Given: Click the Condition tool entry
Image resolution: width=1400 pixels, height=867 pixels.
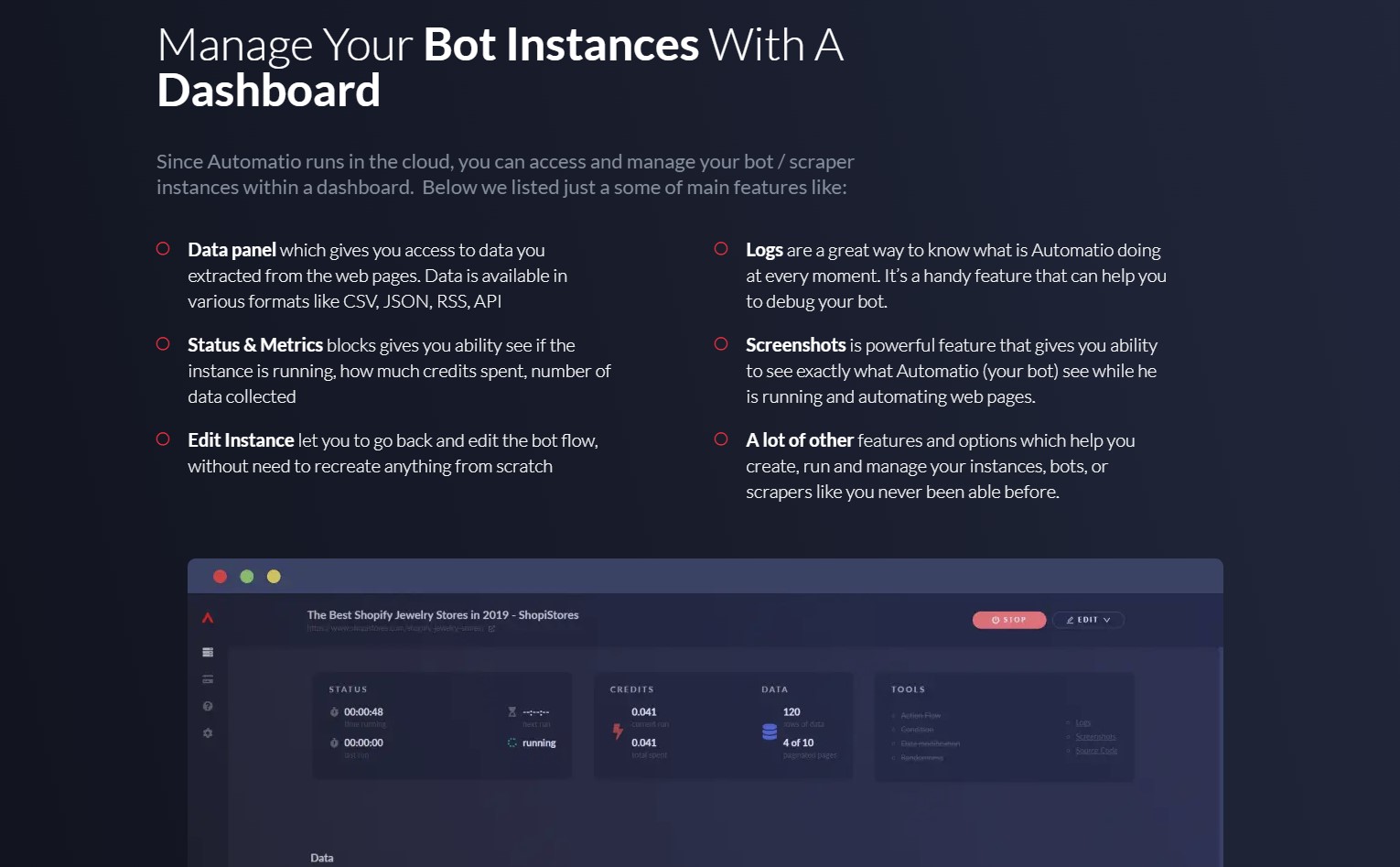Looking at the screenshot, I should click(x=917, y=730).
